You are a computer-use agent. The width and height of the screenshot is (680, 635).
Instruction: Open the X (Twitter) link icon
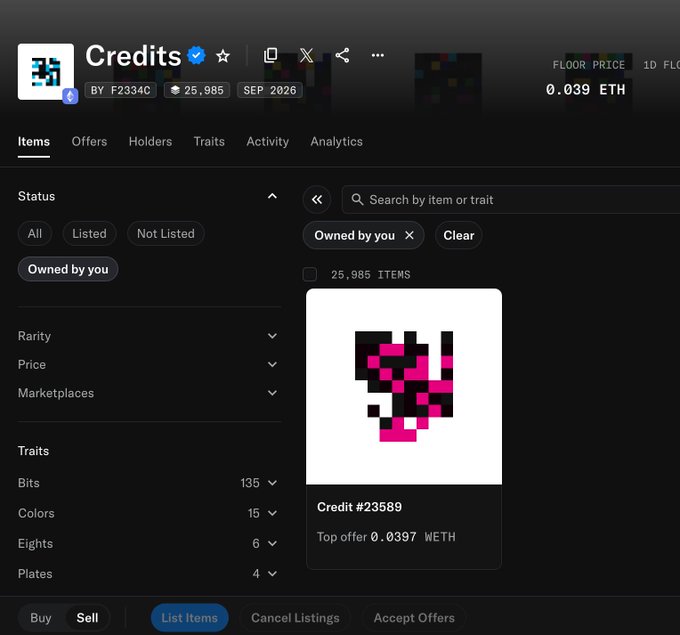(306, 55)
